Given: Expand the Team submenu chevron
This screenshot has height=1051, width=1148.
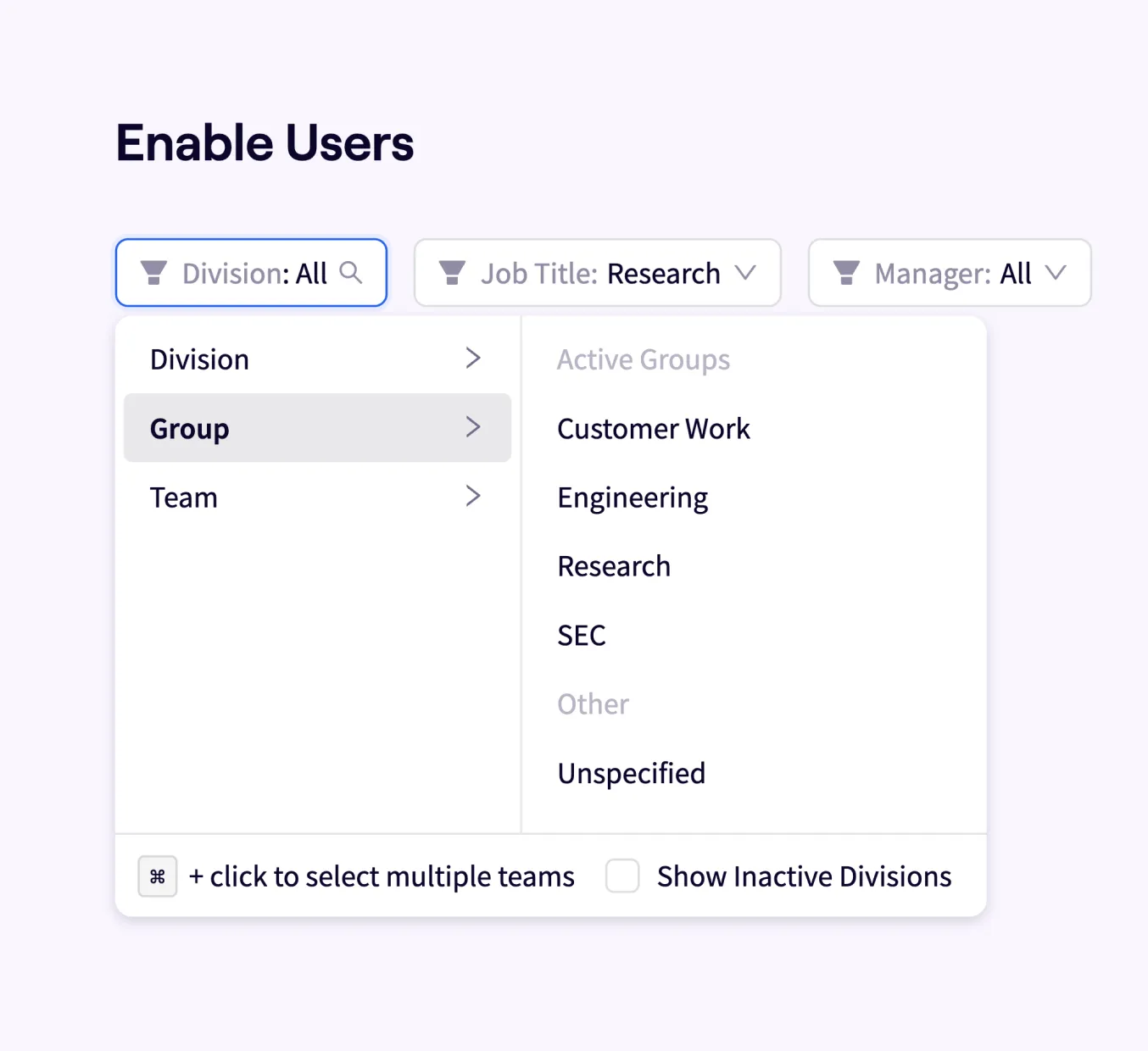Looking at the screenshot, I should [473, 497].
